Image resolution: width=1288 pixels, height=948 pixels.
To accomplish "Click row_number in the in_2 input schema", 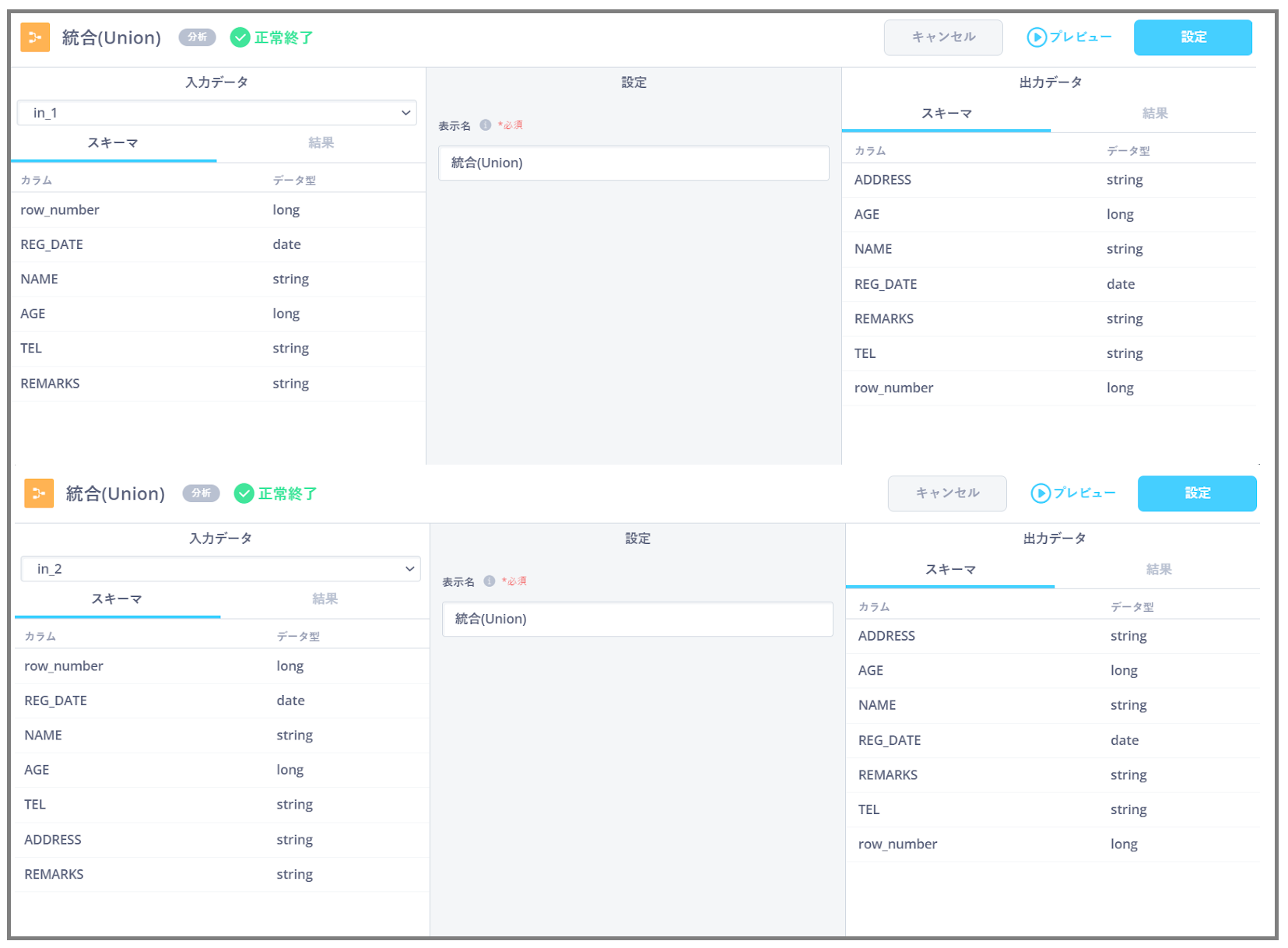I will coord(64,666).
